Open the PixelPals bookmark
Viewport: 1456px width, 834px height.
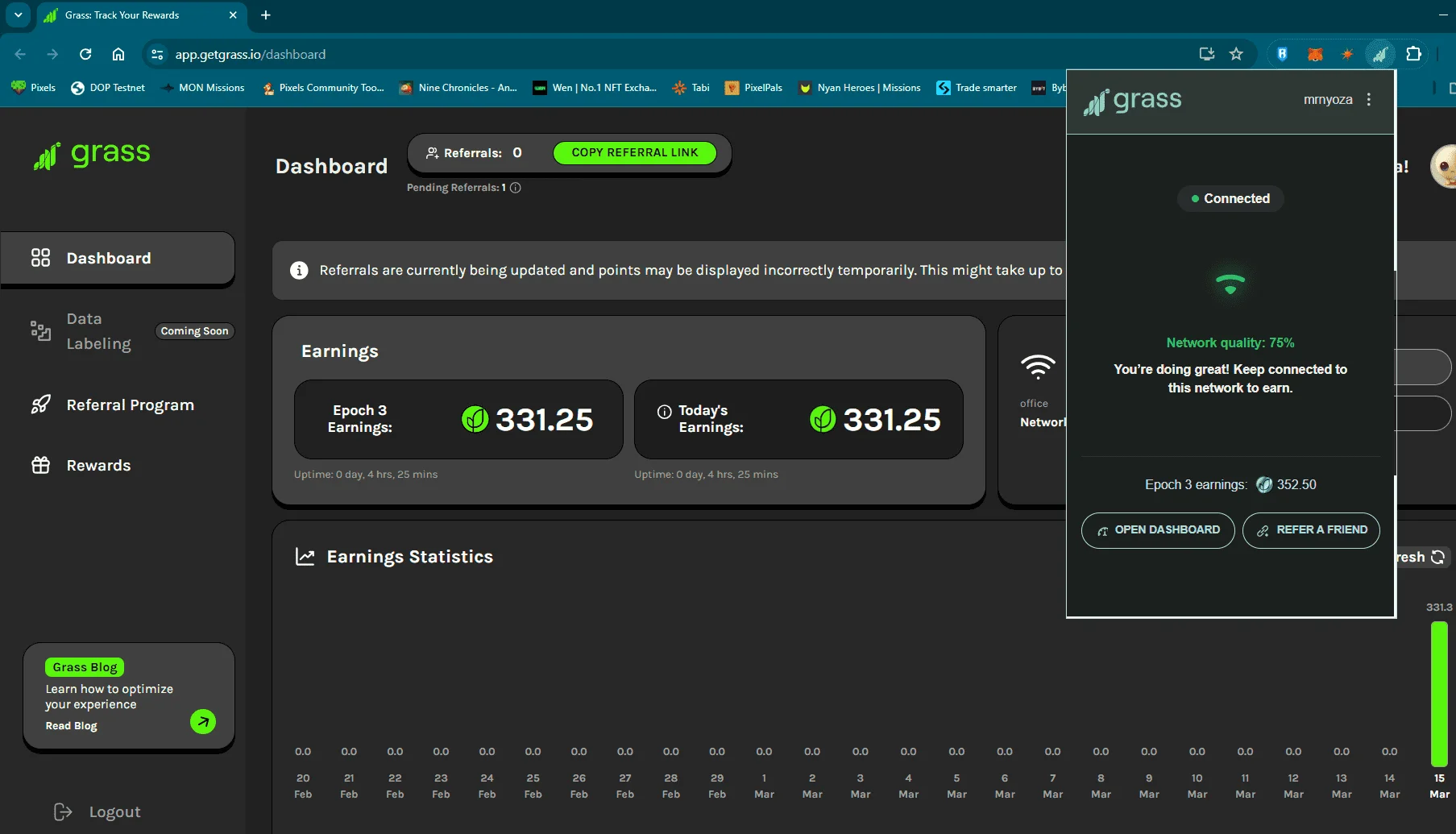tap(754, 88)
